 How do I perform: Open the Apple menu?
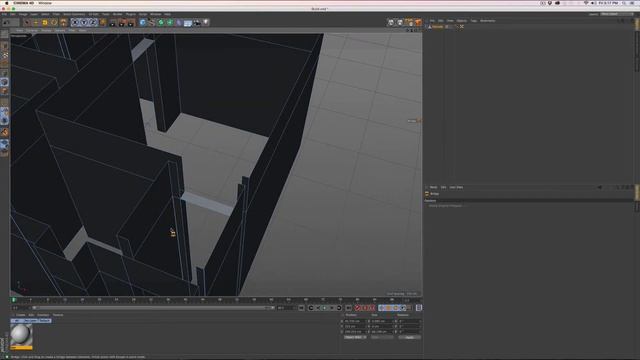pyautogui.click(x=6, y=3)
